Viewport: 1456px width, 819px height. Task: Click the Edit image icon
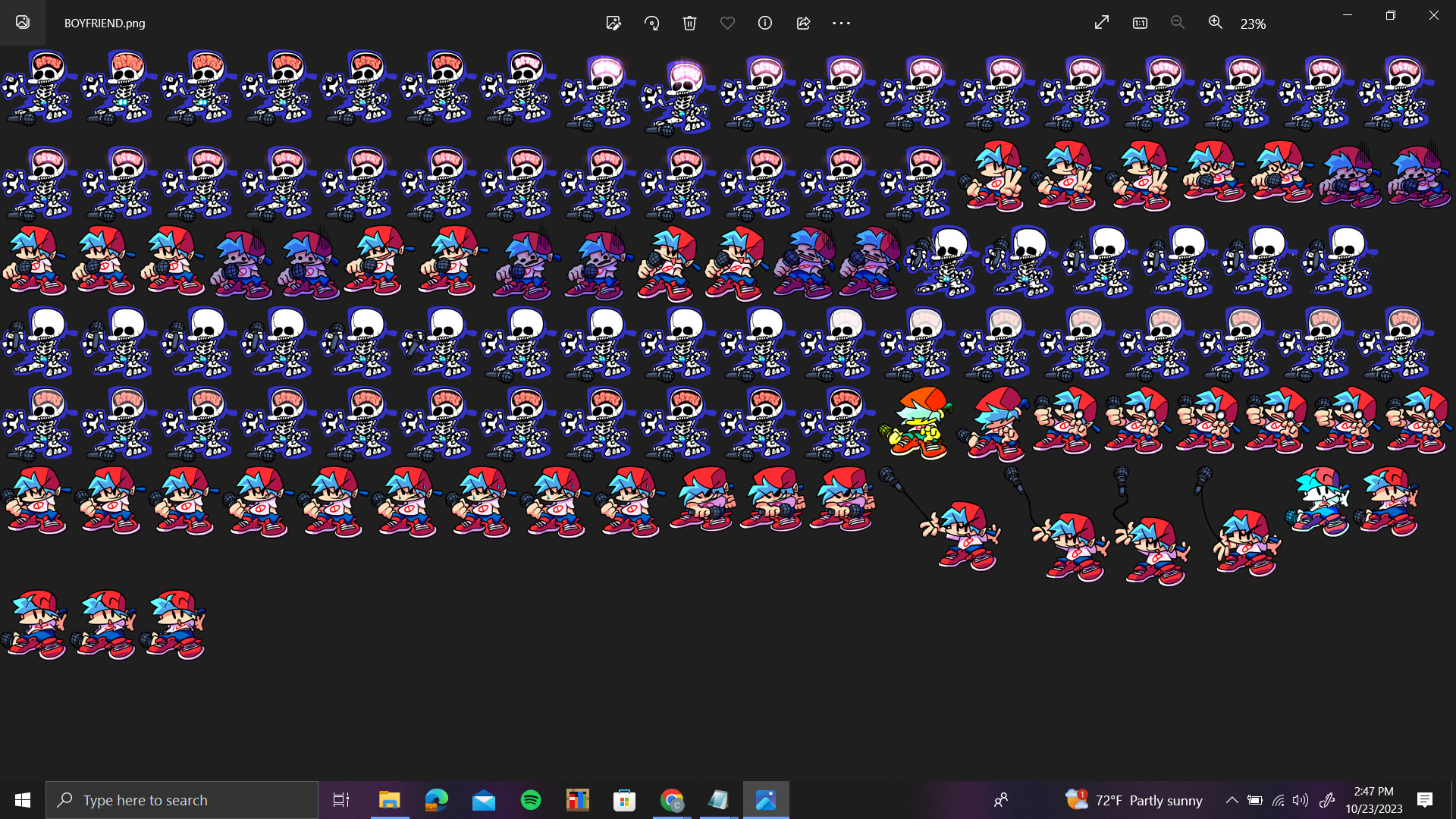(613, 23)
